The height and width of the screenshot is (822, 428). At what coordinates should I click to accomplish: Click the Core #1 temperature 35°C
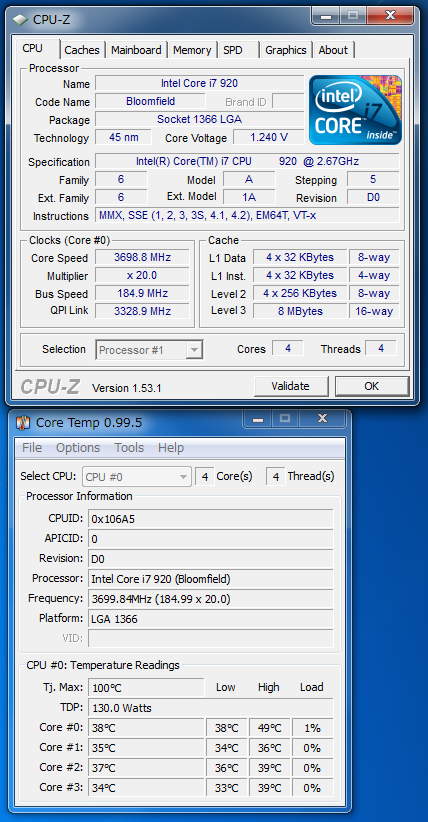(x=146, y=748)
